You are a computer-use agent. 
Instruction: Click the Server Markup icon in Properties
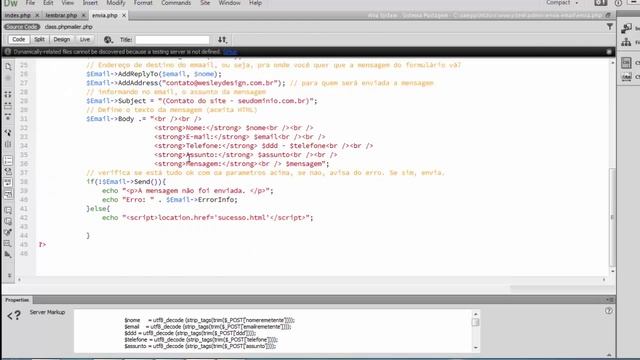click(13, 315)
